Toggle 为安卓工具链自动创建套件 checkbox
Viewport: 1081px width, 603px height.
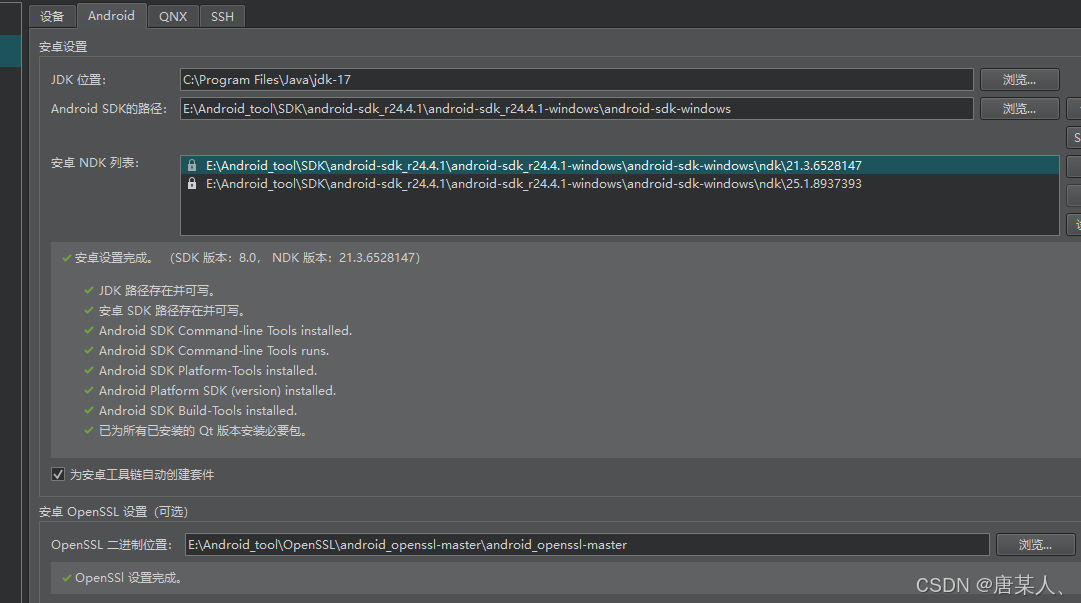[x=58, y=476]
